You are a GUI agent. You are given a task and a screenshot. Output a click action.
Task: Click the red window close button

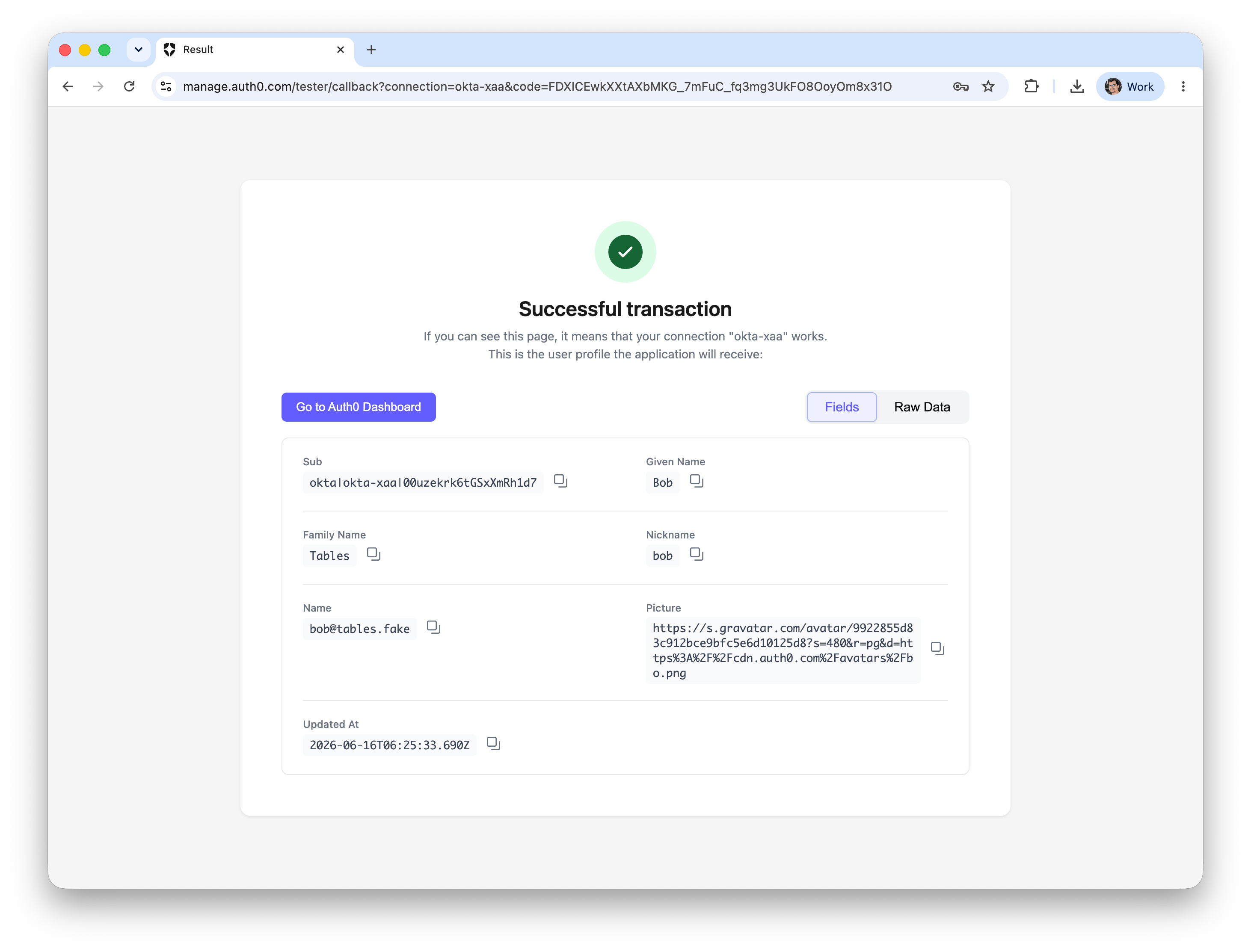click(65, 50)
